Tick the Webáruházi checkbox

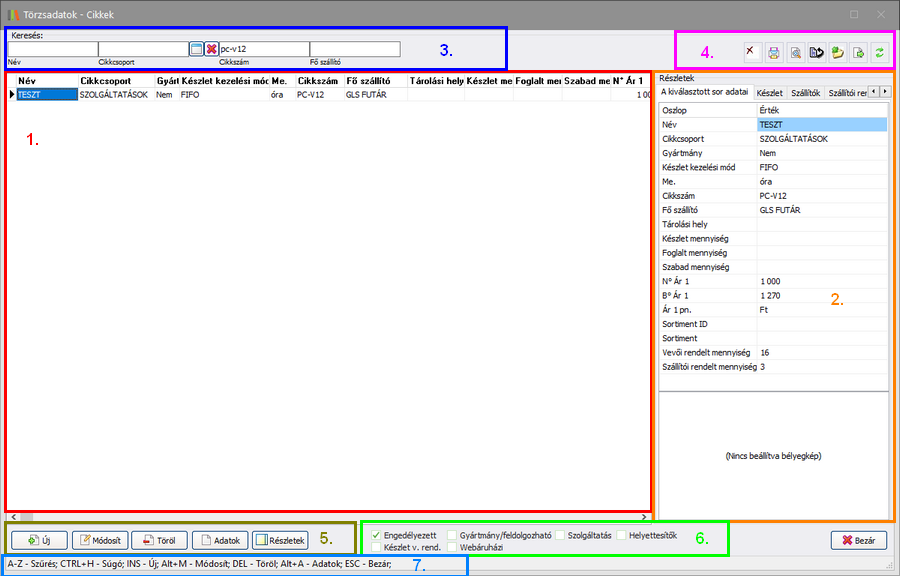(x=452, y=547)
